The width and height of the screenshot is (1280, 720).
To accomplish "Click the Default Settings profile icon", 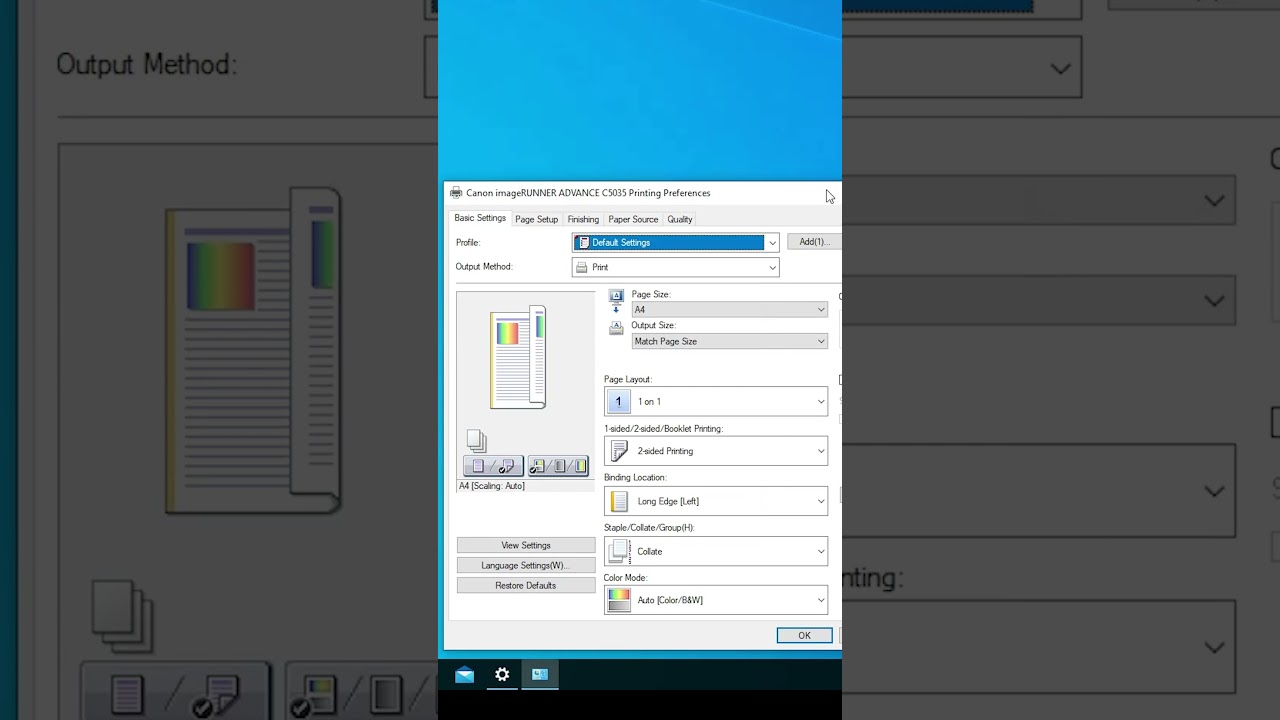I will 584,242.
